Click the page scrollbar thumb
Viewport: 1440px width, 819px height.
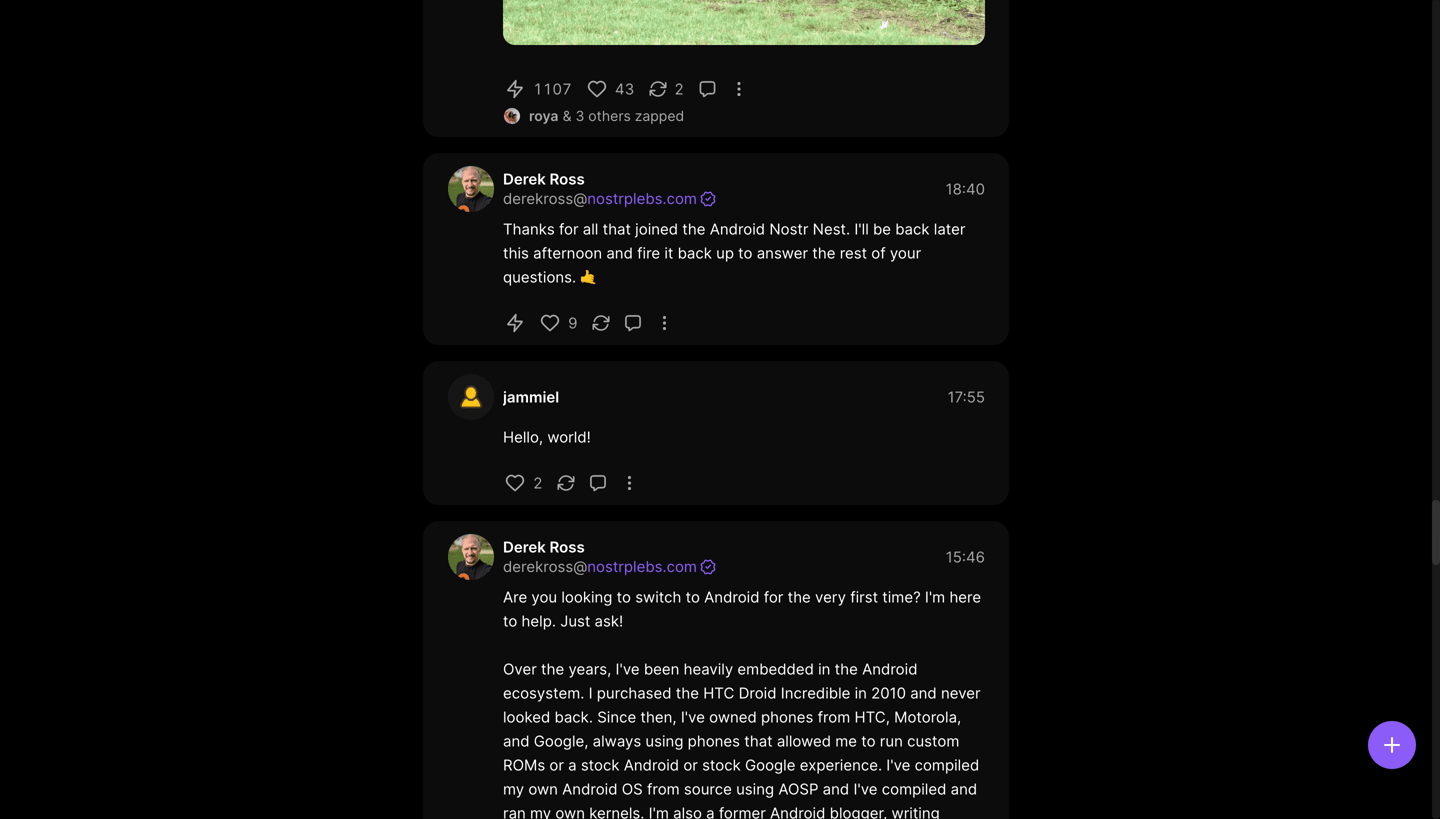tap(1434, 532)
